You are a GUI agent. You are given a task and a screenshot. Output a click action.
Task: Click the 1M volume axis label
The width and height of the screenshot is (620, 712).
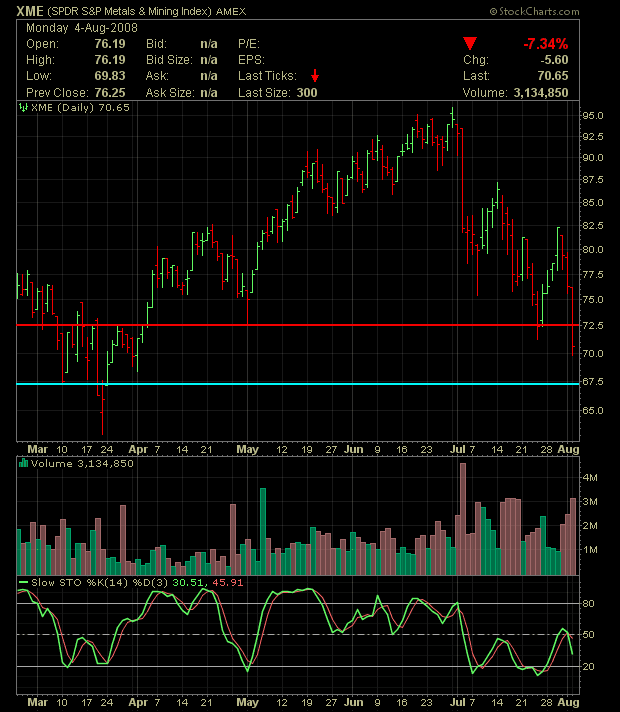590,550
